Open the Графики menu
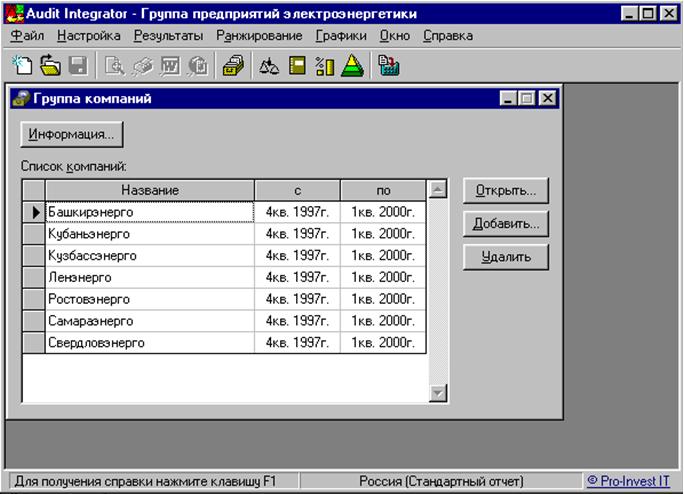 [x=341, y=35]
